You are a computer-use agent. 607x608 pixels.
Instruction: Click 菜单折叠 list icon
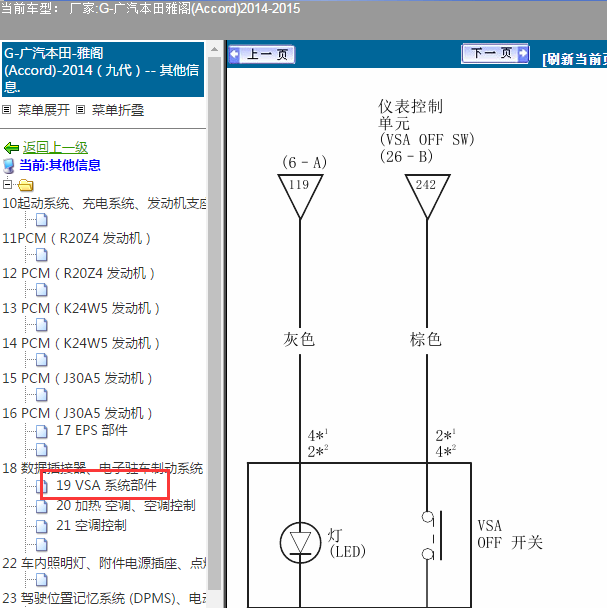pyautogui.click(x=80, y=110)
